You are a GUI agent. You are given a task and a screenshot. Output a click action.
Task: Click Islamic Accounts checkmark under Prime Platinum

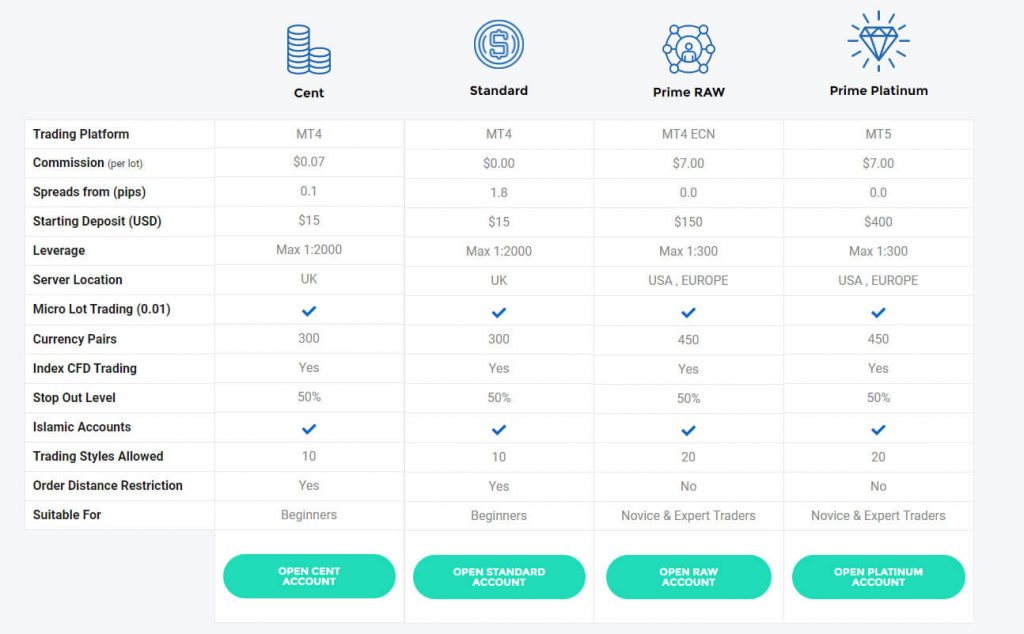click(x=878, y=430)
